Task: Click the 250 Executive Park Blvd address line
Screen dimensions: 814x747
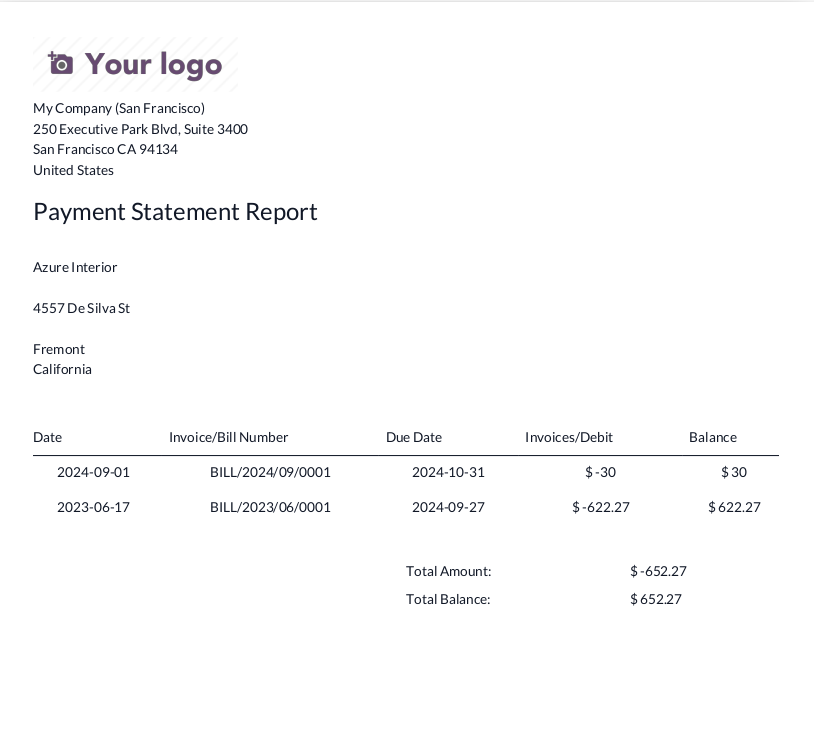Action: click(x=140, y=129)
